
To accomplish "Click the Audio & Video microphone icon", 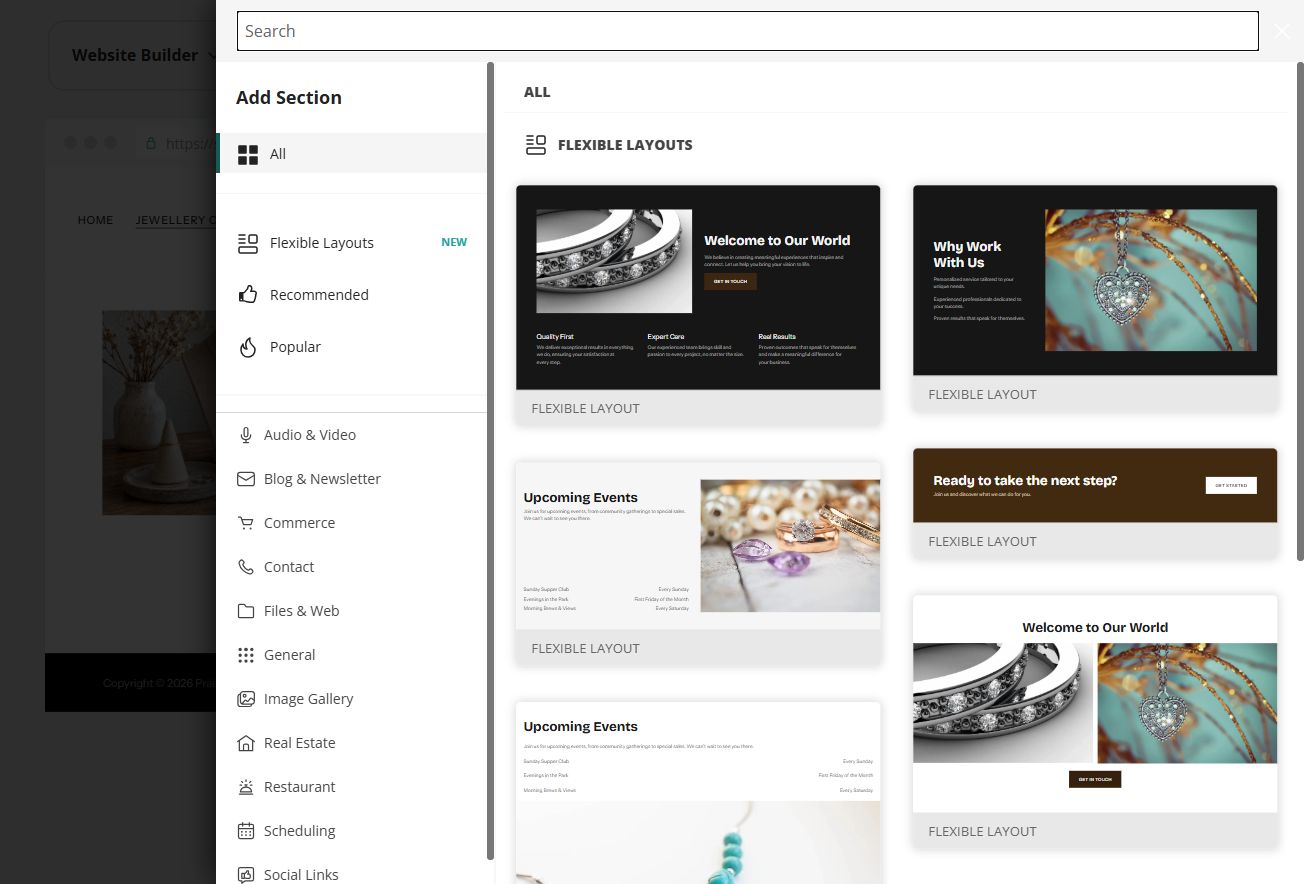I will [246, 435].
